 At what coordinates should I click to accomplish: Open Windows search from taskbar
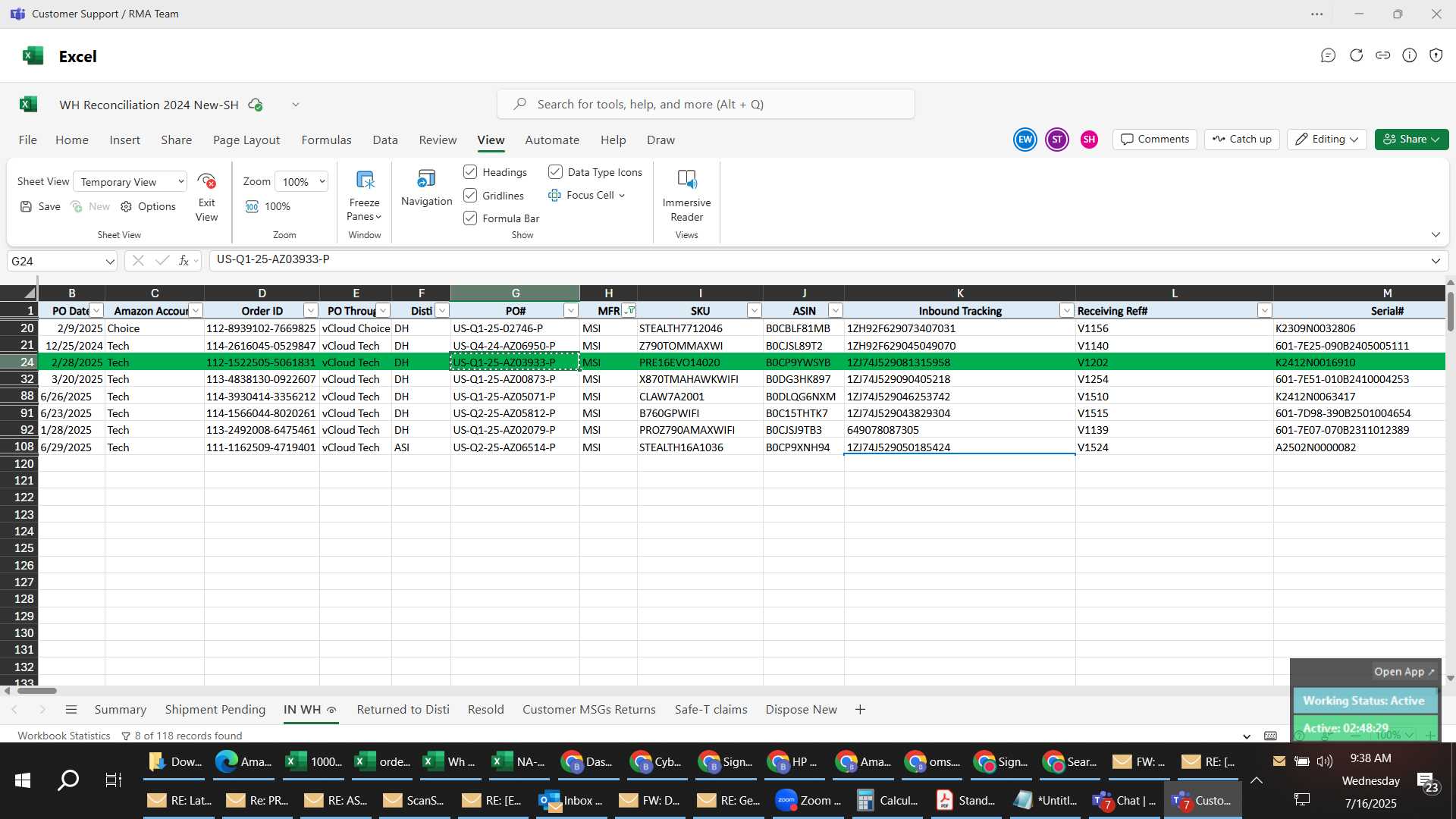click(68, 780)
